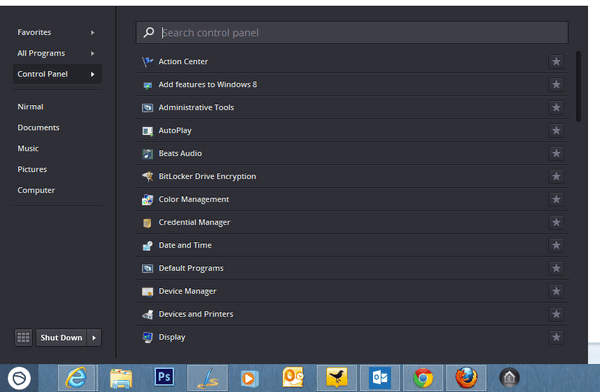600x392 pixels.
Task: Click the control panel list scrollbar
Action: [579, 87]
